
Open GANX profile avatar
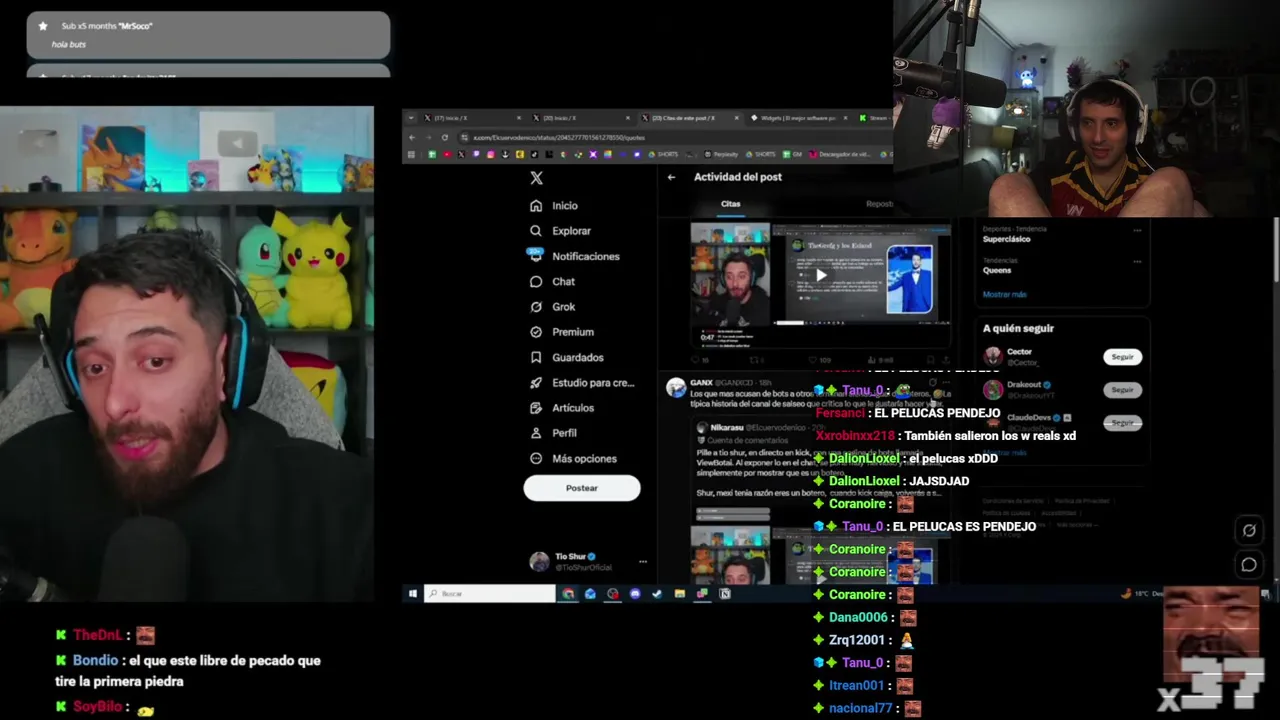click(x=677, y=387)
